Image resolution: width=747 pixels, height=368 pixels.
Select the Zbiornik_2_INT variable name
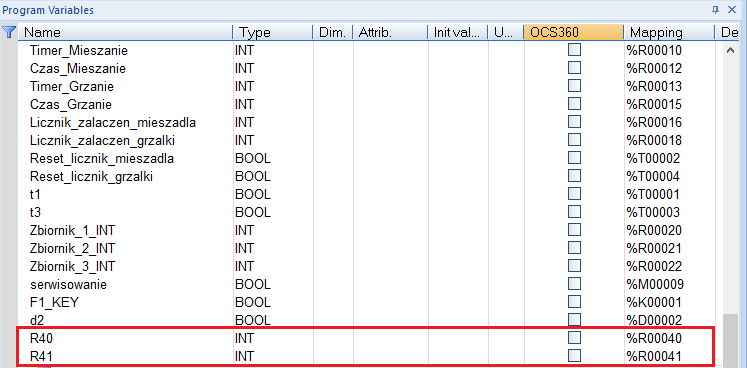(x=72, y=248)
